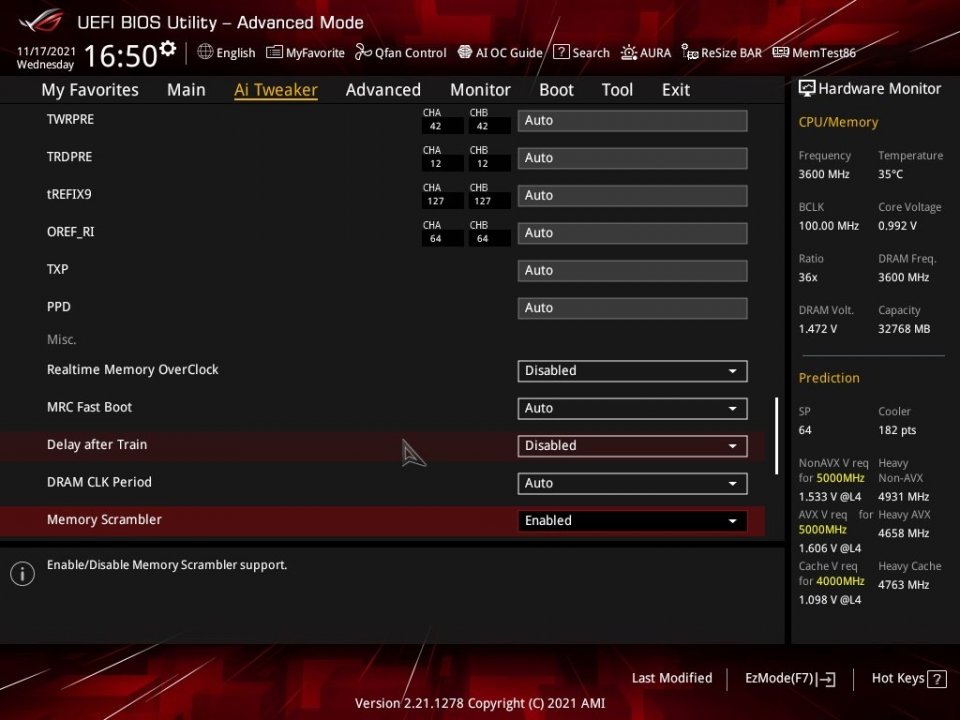Open Delay after Train dropdown
The height and width of the screenshot is (720, 960).
632,446
